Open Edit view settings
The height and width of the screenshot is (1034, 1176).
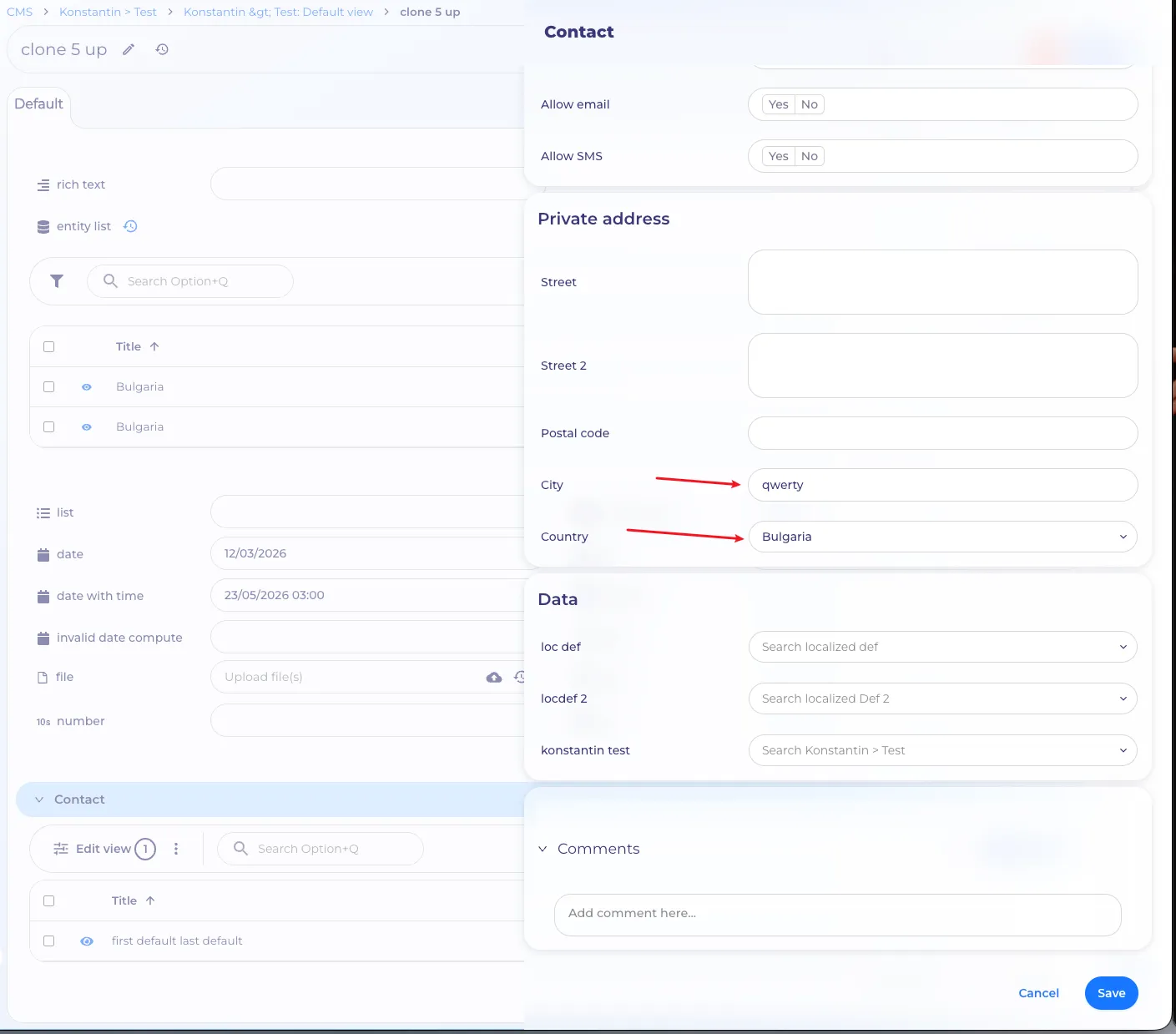[x=104, y=849]
